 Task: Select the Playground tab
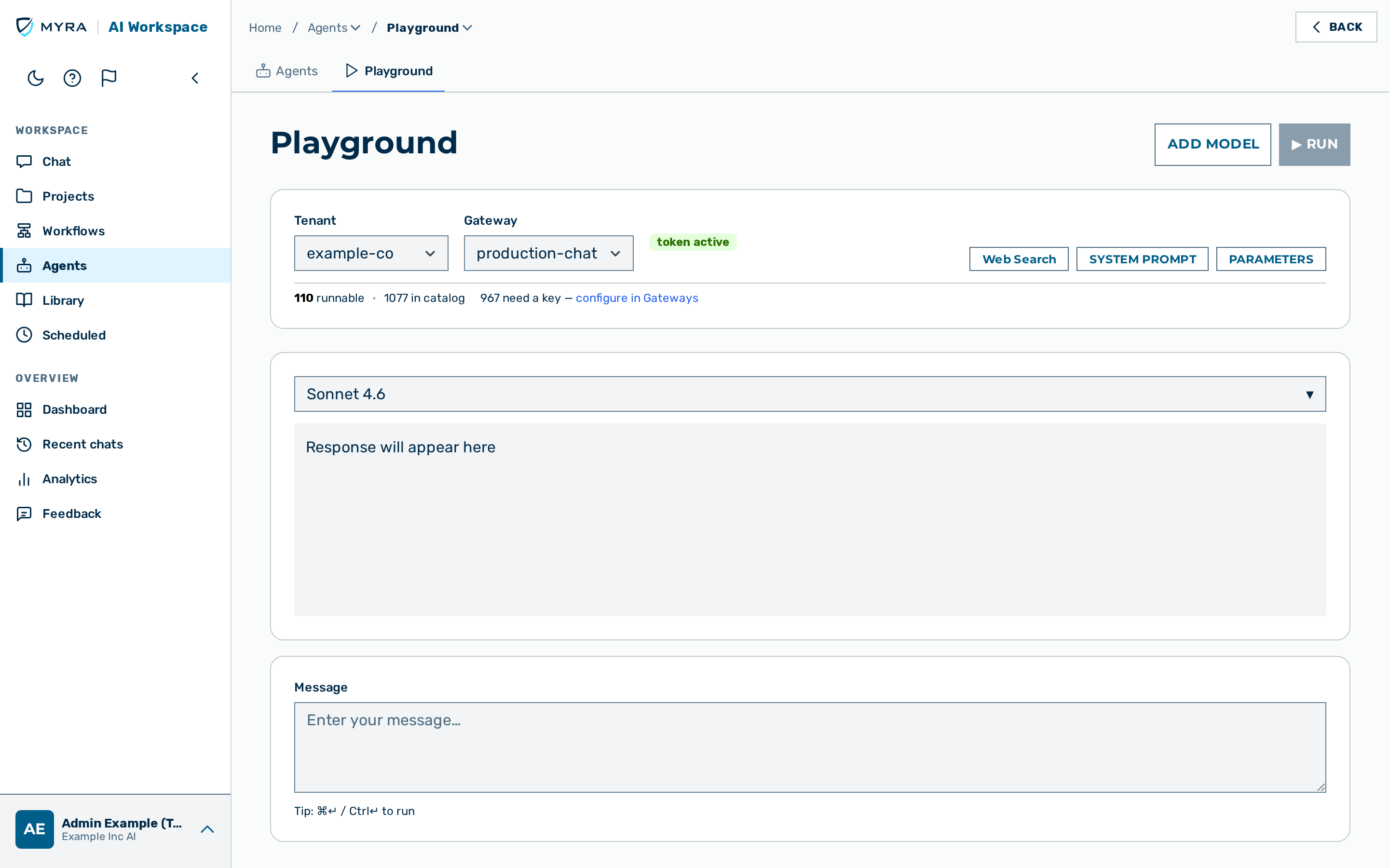[389, 70]
